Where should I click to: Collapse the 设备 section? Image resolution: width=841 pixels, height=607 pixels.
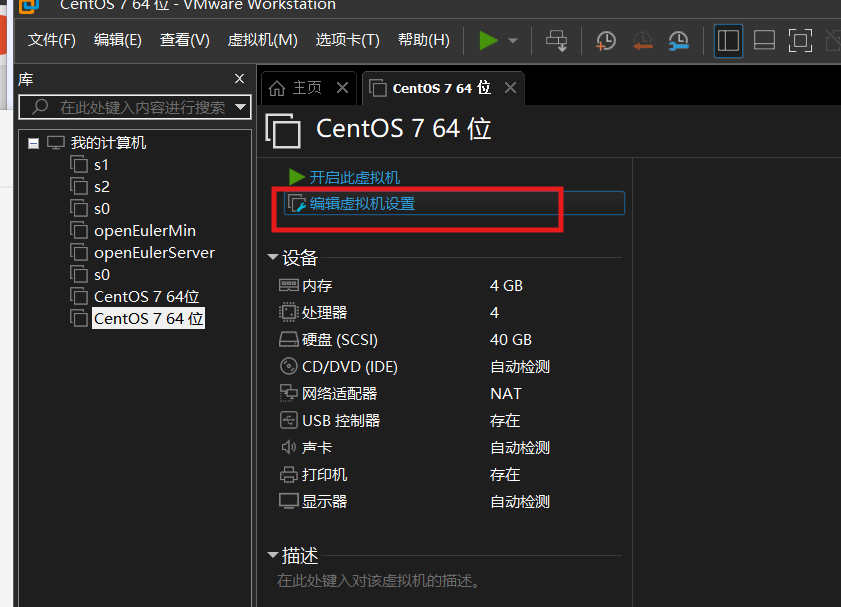pos(273,257)
